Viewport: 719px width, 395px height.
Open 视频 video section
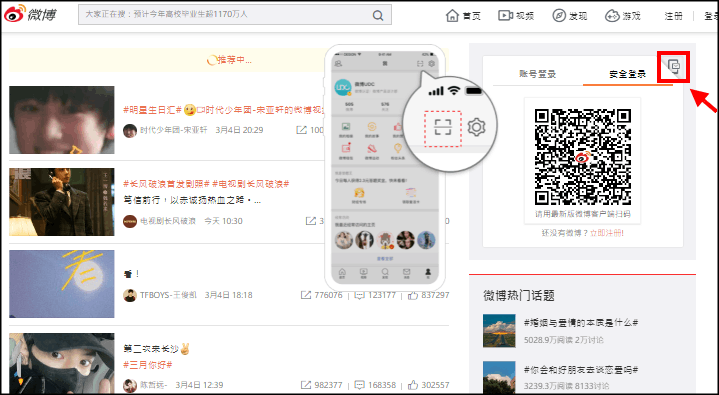click(516, 16)
